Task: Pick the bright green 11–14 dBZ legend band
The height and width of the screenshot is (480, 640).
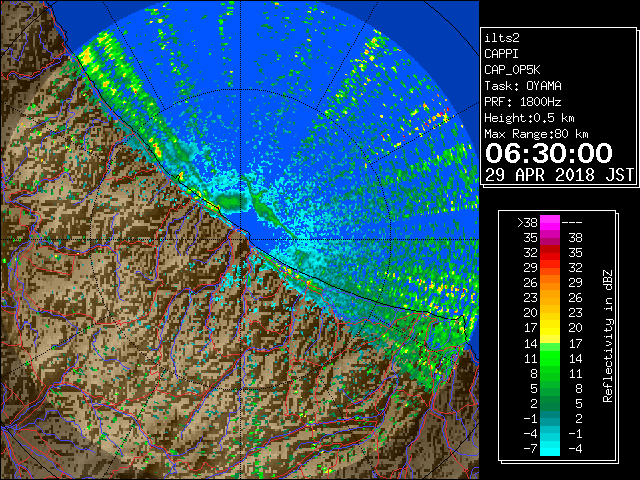Action: coord(550,358)
